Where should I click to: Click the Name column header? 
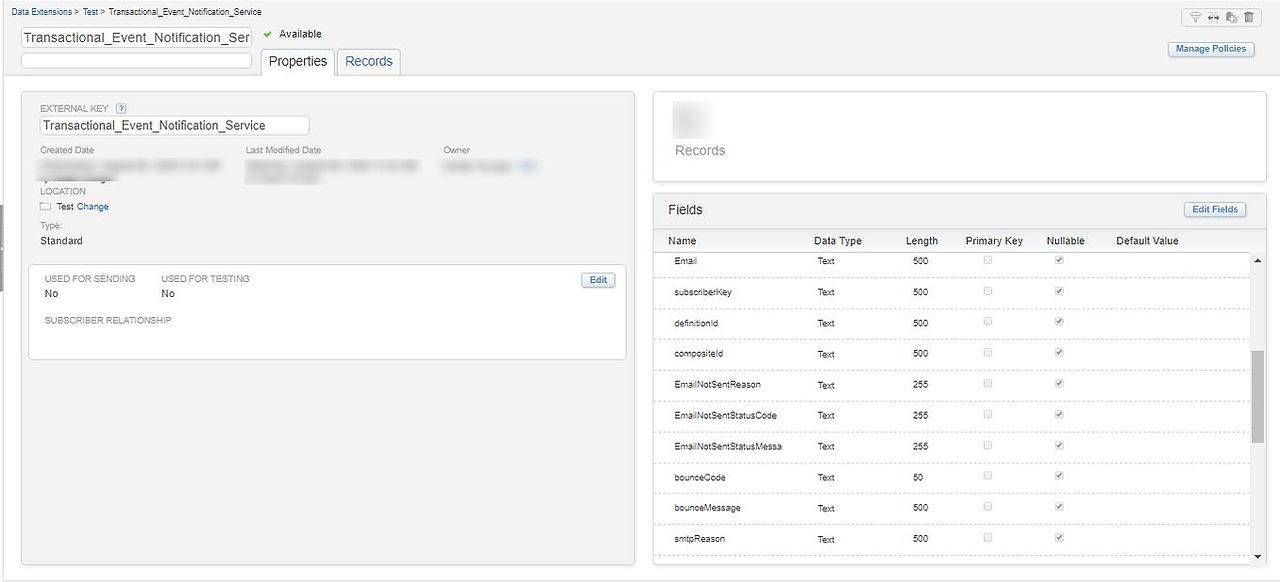[682, 241]
